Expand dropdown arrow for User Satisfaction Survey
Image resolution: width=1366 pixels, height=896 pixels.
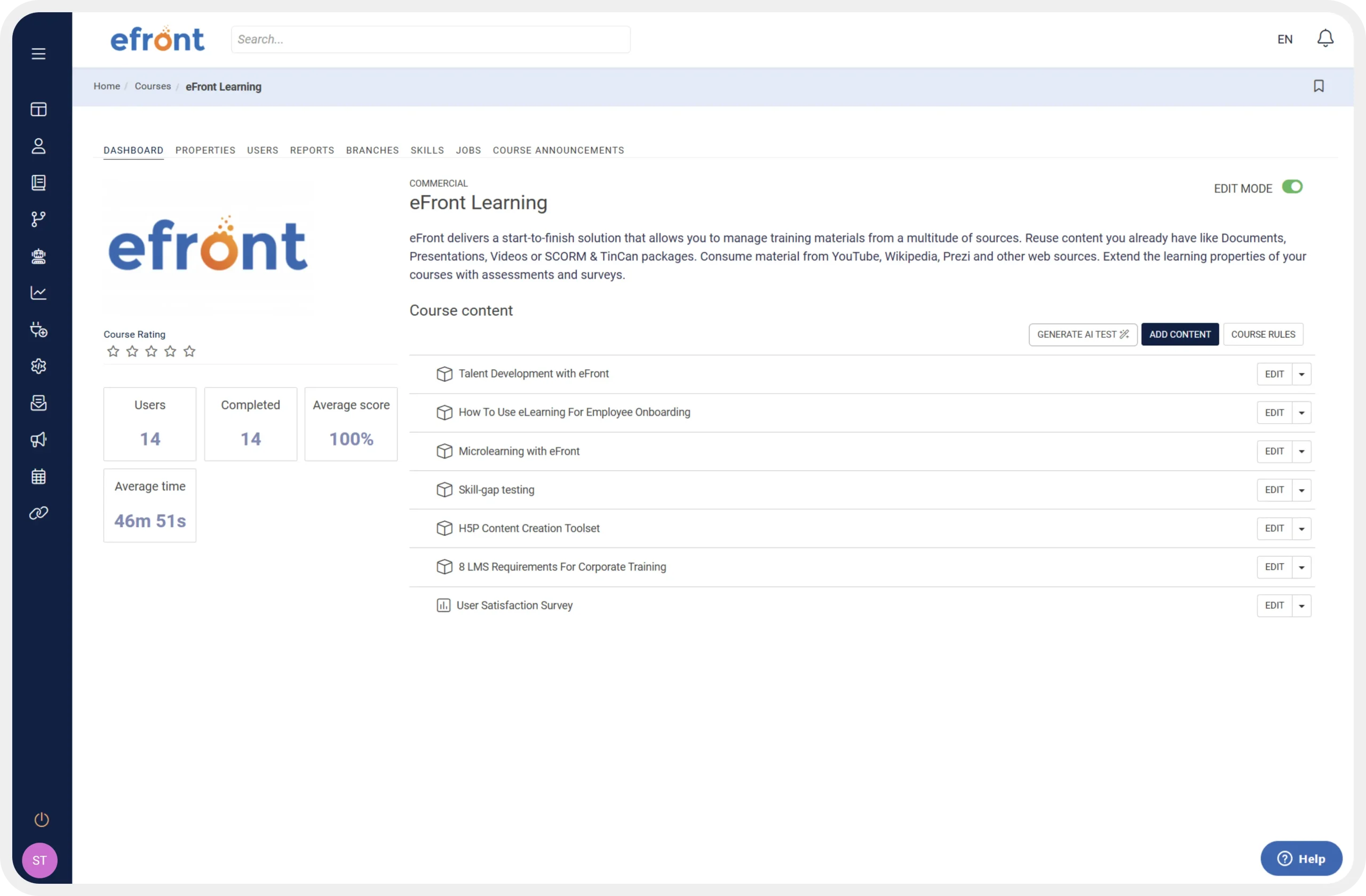pos(1301,606)
